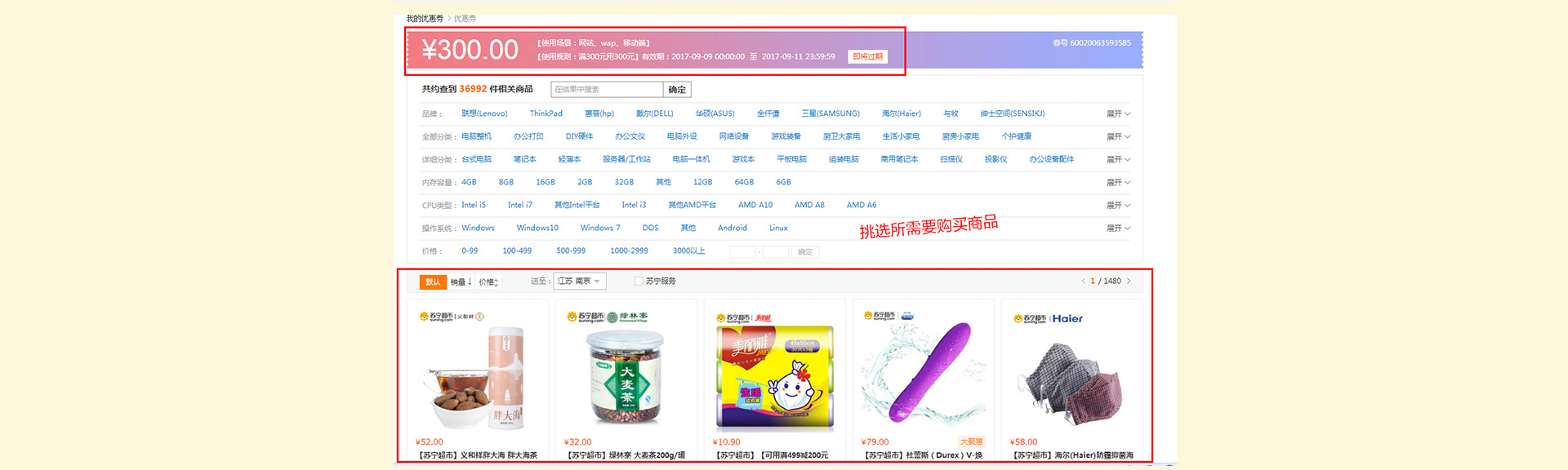The width and height of the screenshot is (1568, 470).
Task: Click the minimum price input box
Action: (742, 252)
